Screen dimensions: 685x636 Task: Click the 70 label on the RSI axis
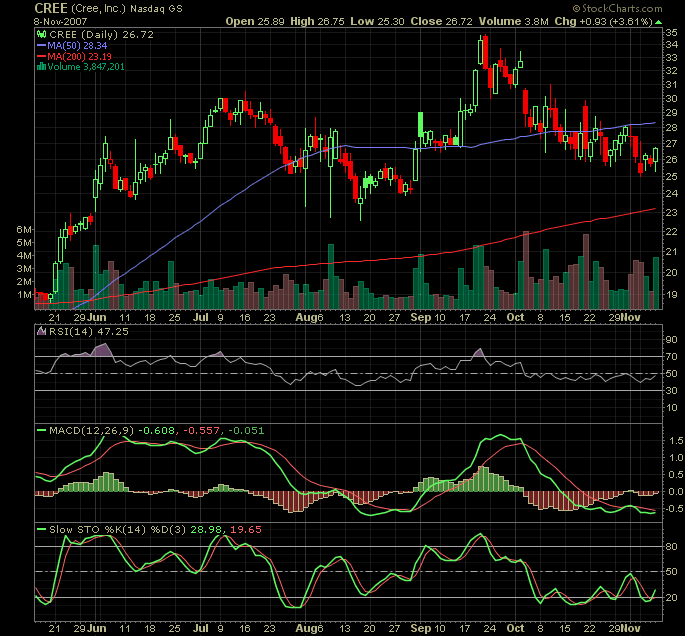[671, 357]
